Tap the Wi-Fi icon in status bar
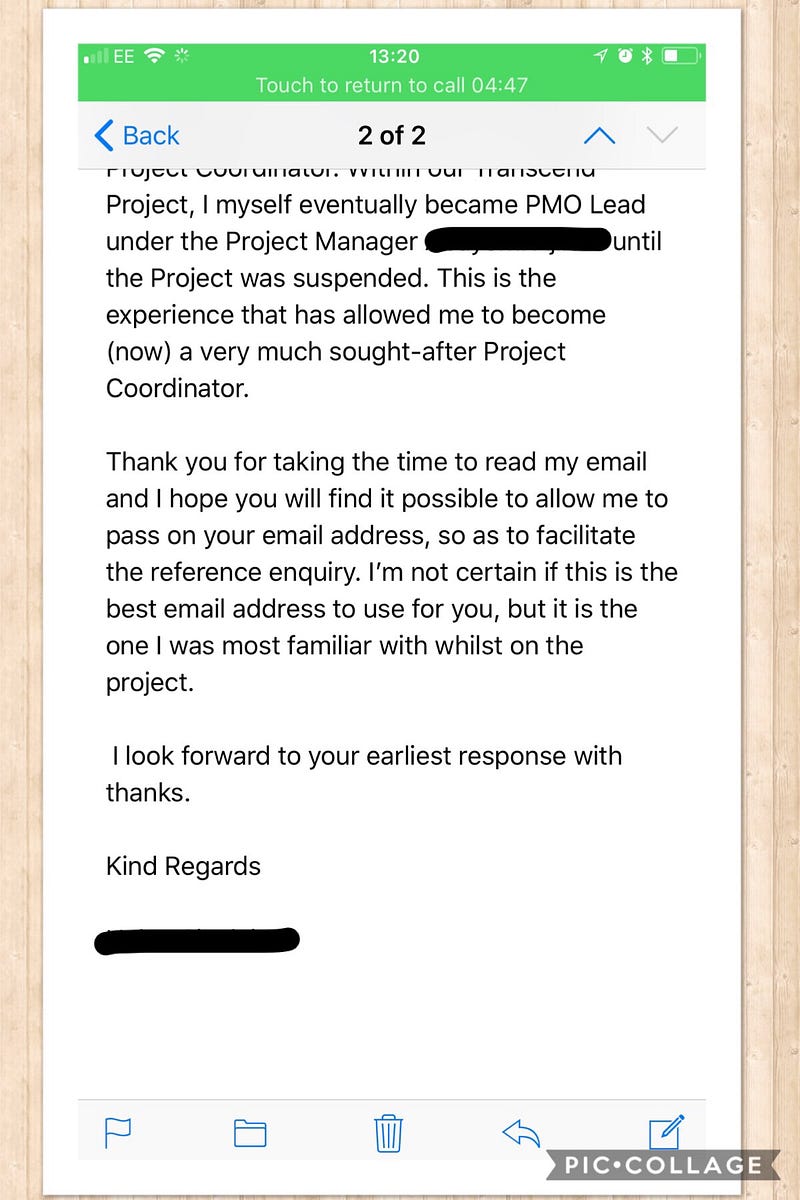 click(153, 56)
